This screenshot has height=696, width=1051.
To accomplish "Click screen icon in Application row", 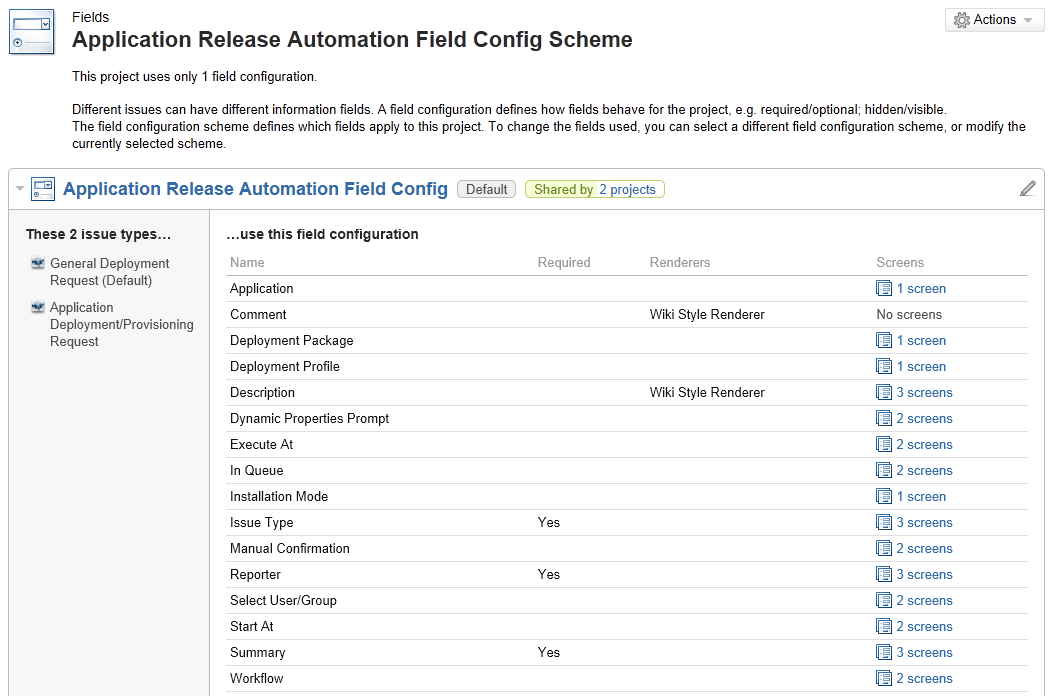I will coord(883,288).
